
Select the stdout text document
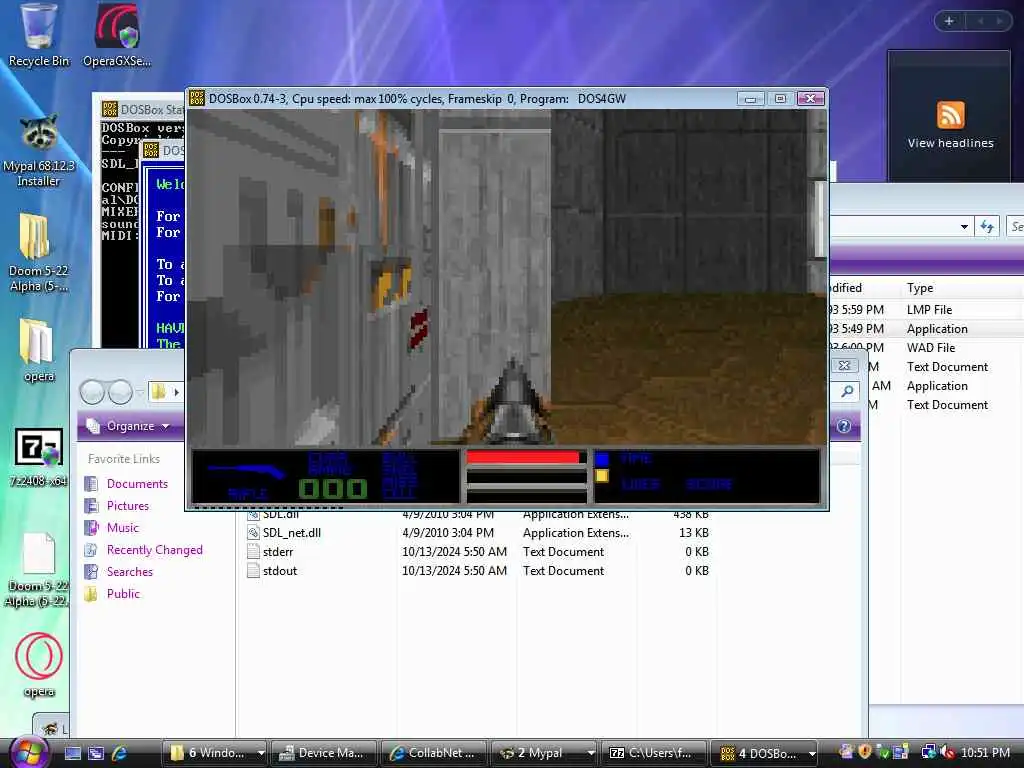pyautogui.click(x=280, y=571)
